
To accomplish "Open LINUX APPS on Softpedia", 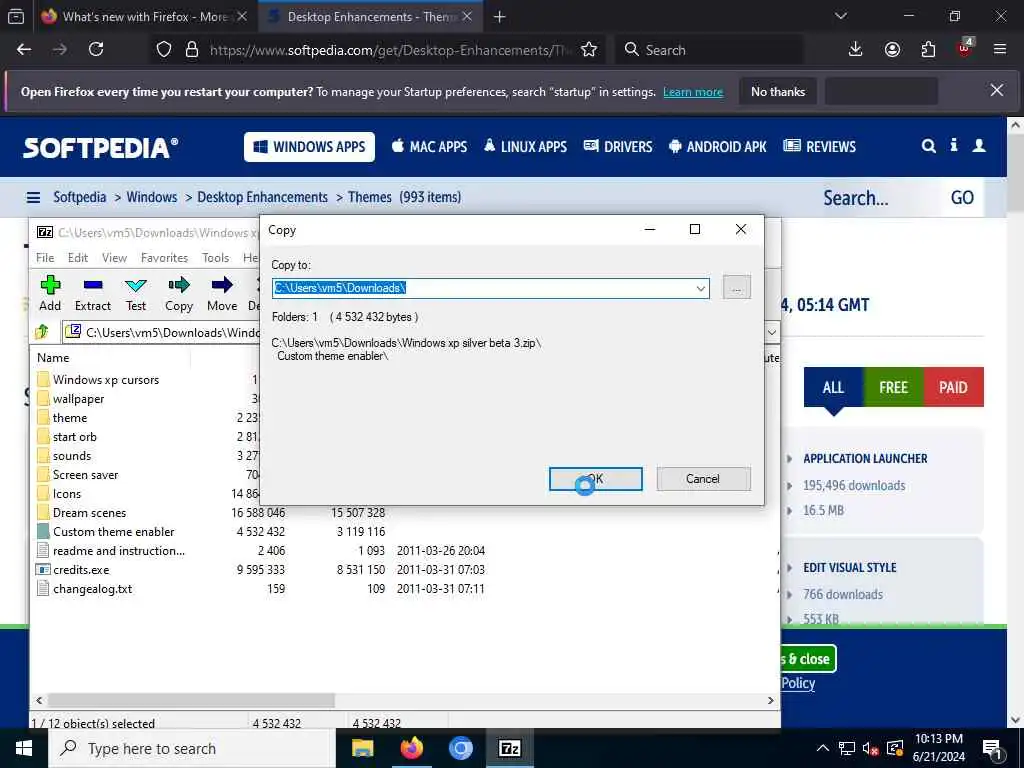I will point(525,147).
